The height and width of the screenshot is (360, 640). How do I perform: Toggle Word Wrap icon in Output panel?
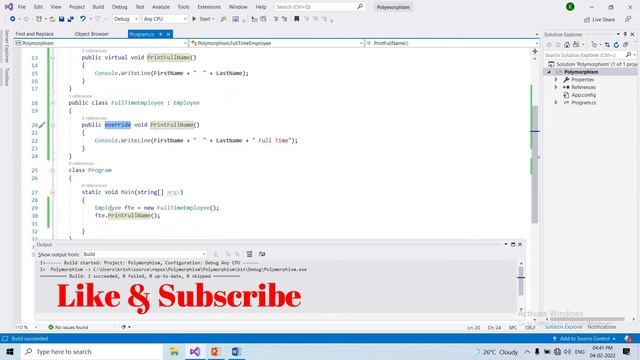[262, 254]
